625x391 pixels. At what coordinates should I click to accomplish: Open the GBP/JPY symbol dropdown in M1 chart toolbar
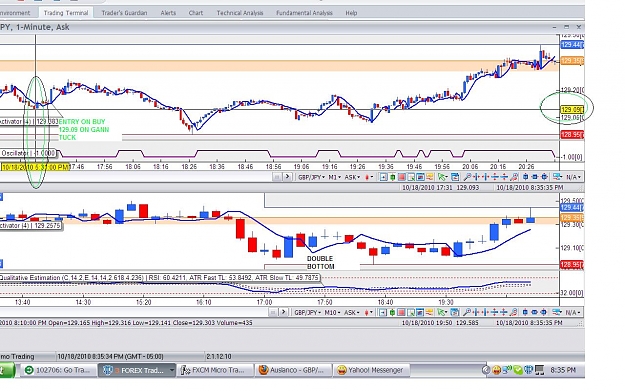[311, 177]
